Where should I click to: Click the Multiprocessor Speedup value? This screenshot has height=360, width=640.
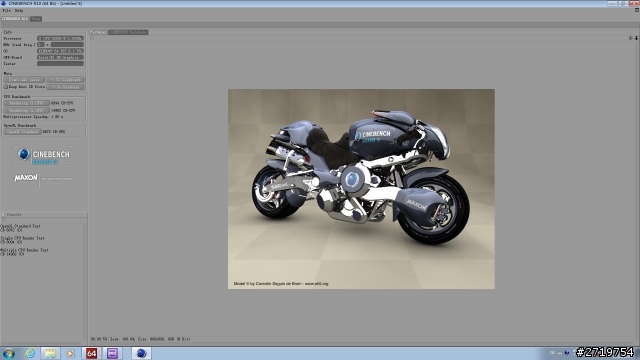tap(57, 117)
